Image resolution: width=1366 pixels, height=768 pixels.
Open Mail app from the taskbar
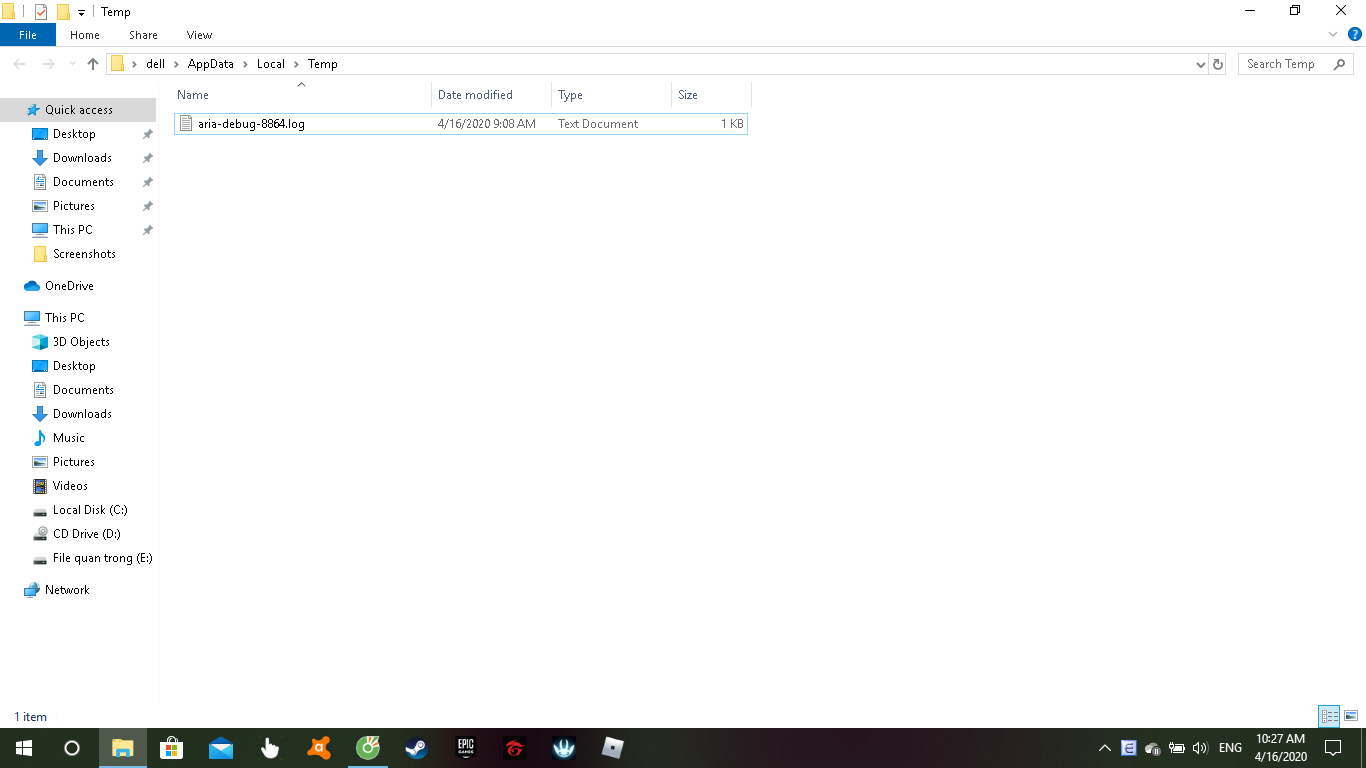coord(220,748)
